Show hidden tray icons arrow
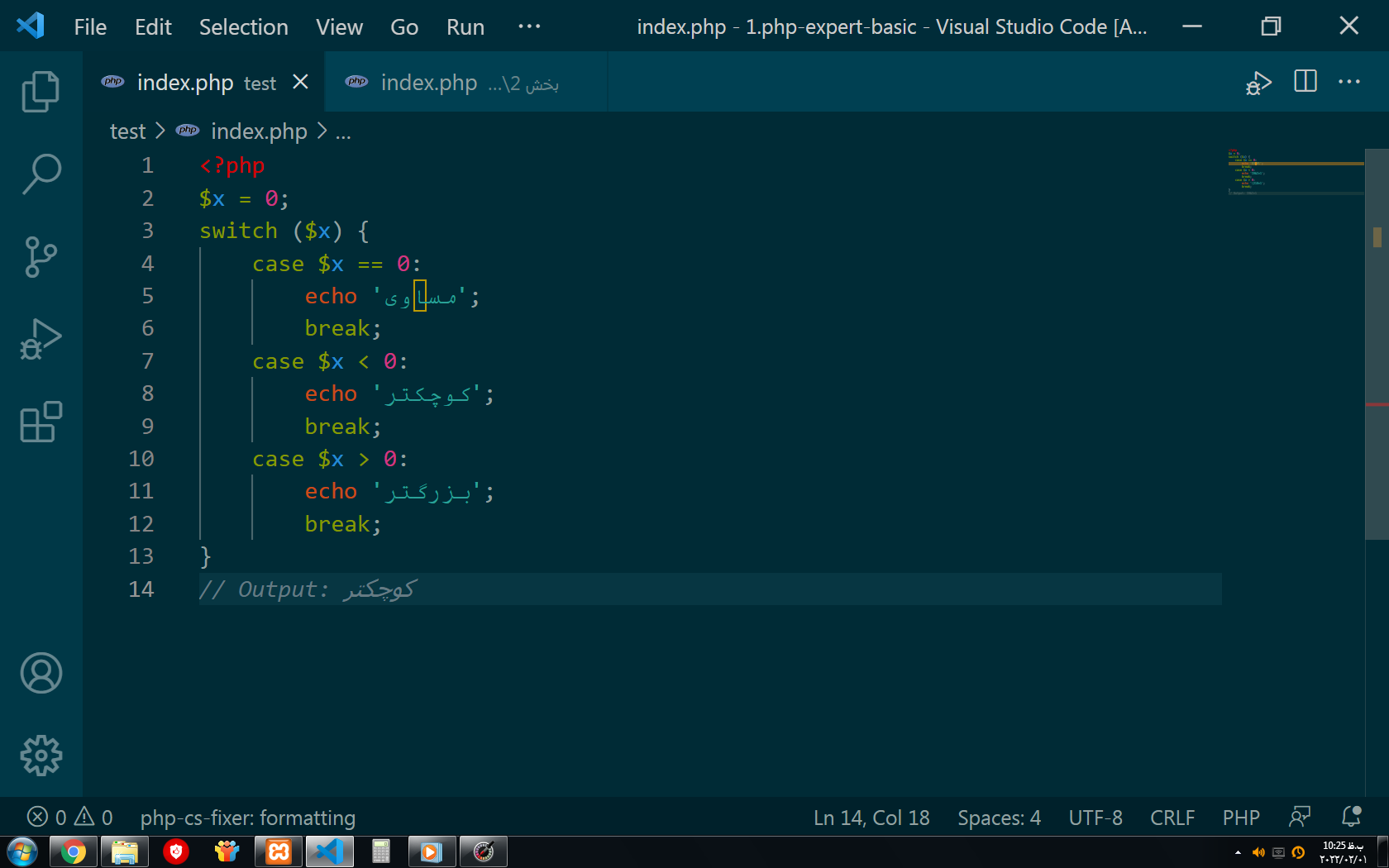This screenshot has width=1389, height=868. pyautogui.click(x=1238, y=852)
